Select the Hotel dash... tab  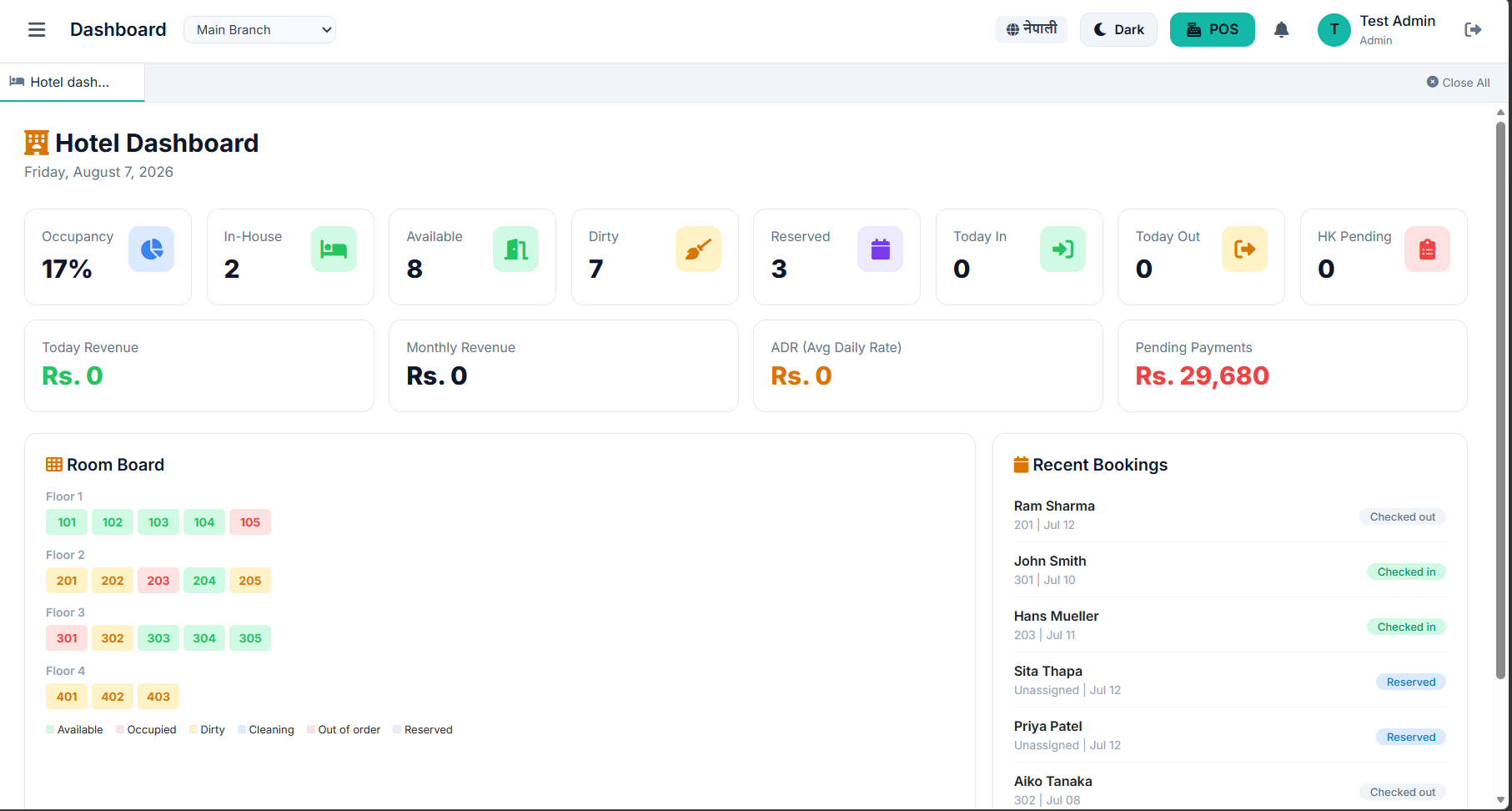(72, 82)
